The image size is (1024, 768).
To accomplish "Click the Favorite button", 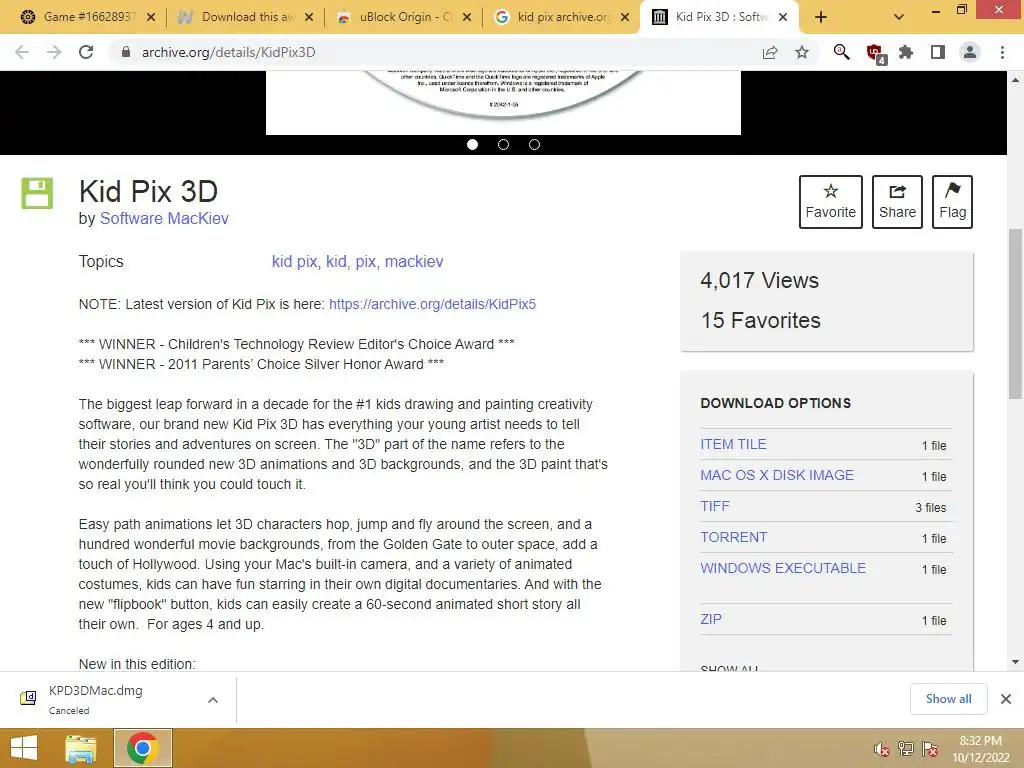I will [x=831, y=202].
